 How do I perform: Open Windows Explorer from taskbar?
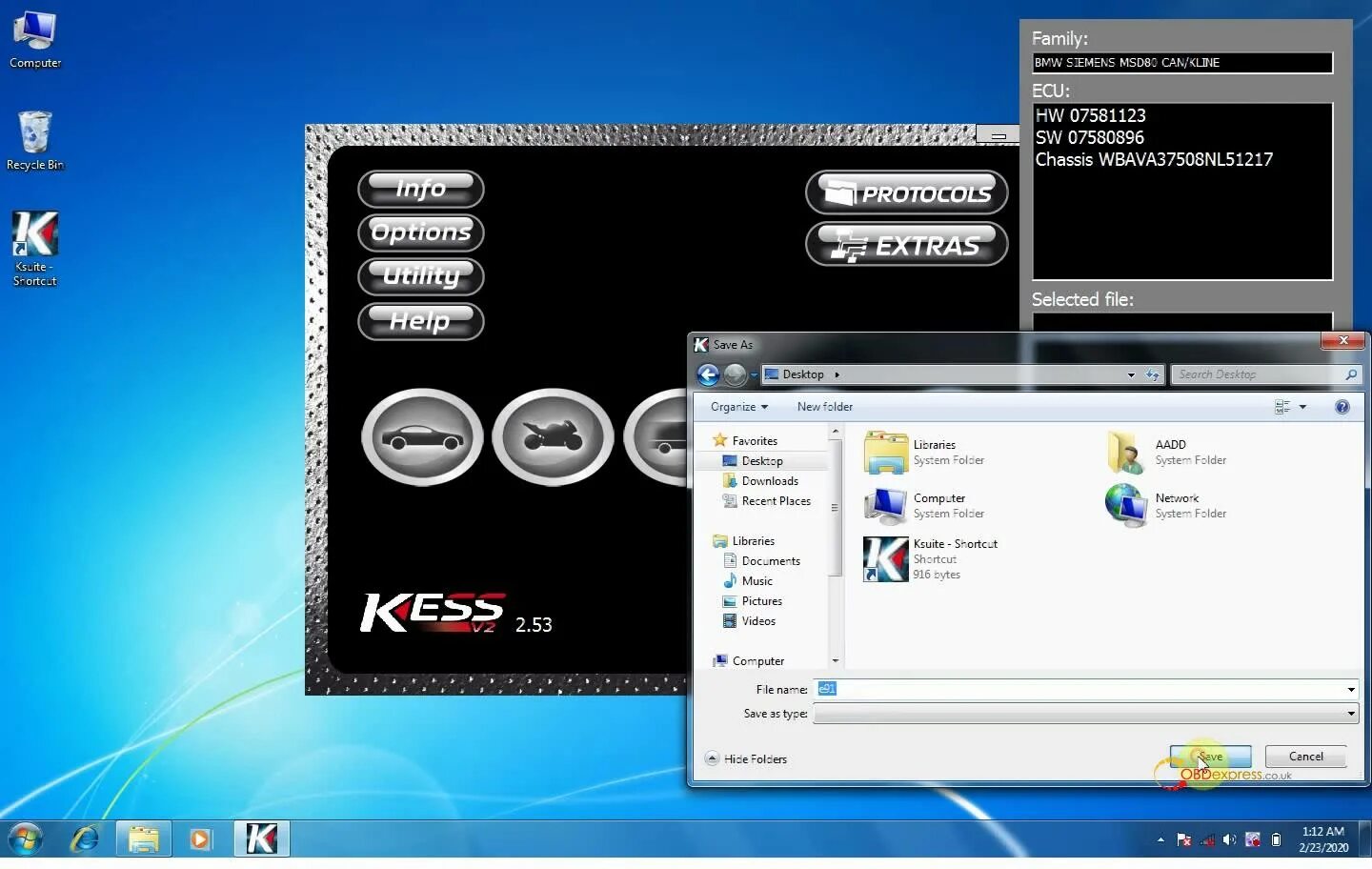pos(143,839)
